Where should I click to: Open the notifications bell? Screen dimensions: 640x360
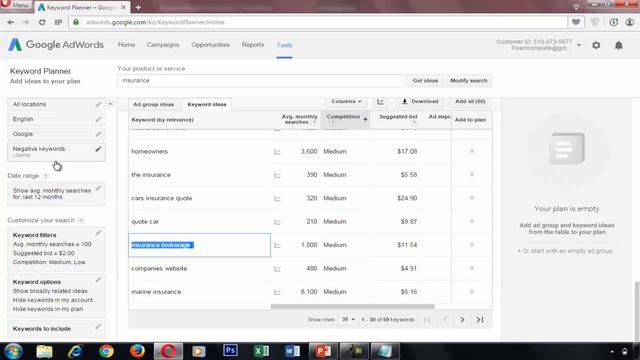[619, 45]
